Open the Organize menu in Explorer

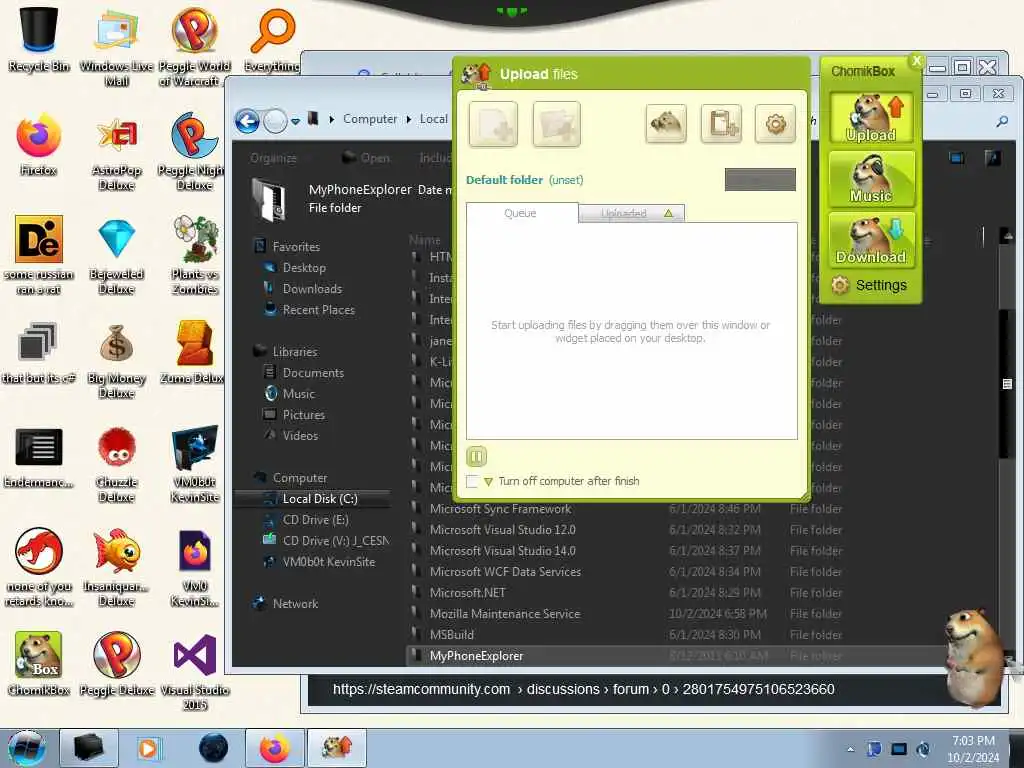(x=274, y=158)
